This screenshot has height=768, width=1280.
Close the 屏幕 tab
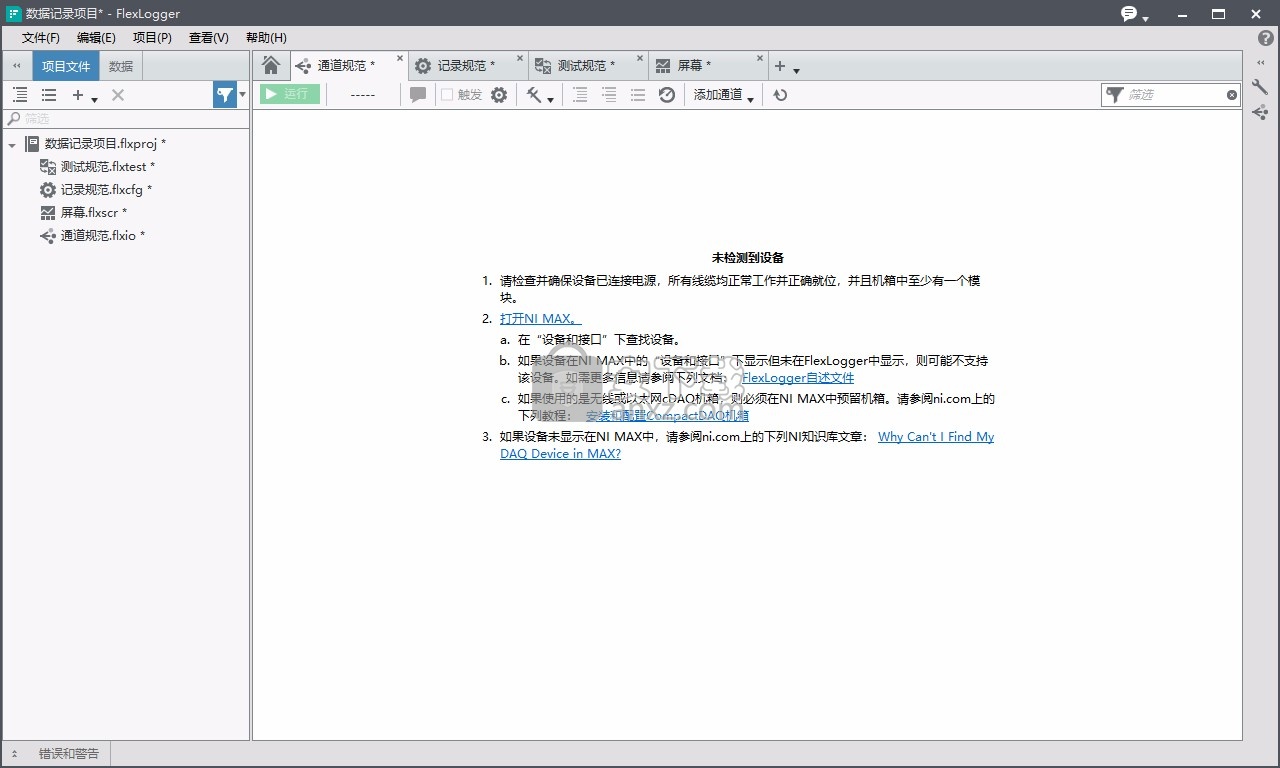(760, 59)
